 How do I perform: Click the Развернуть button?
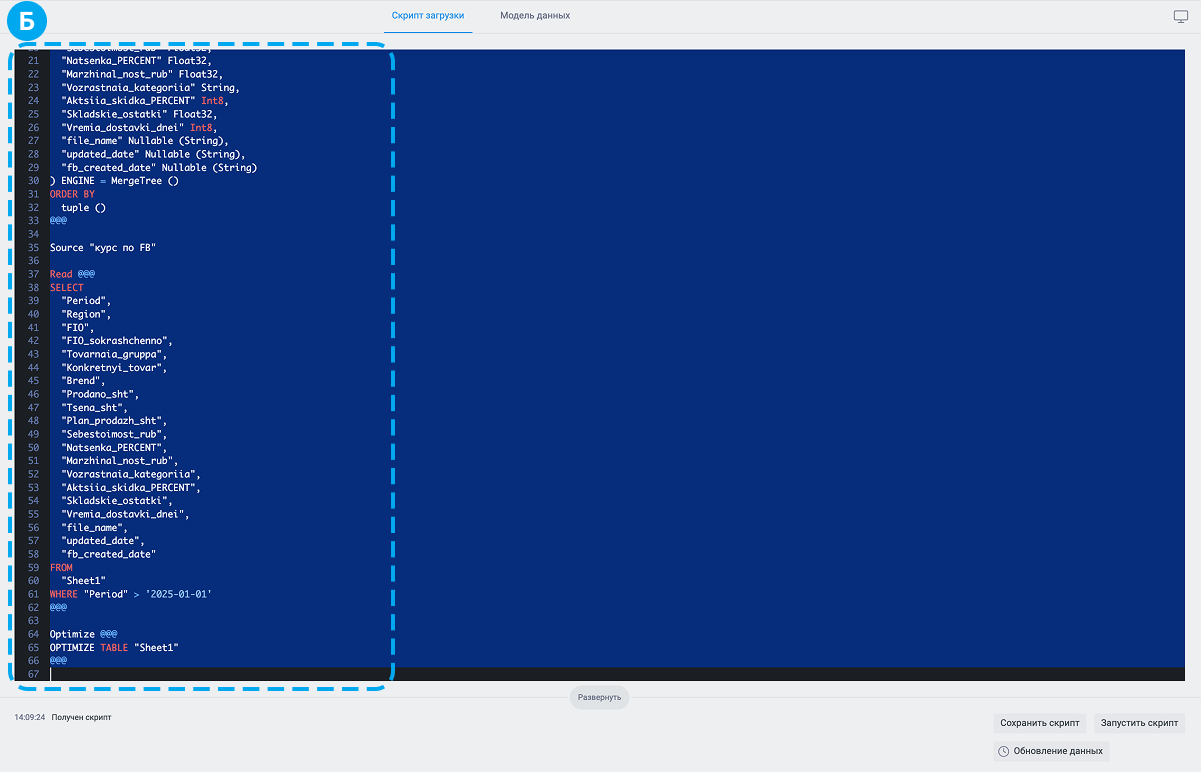click(x=599, y=697)
